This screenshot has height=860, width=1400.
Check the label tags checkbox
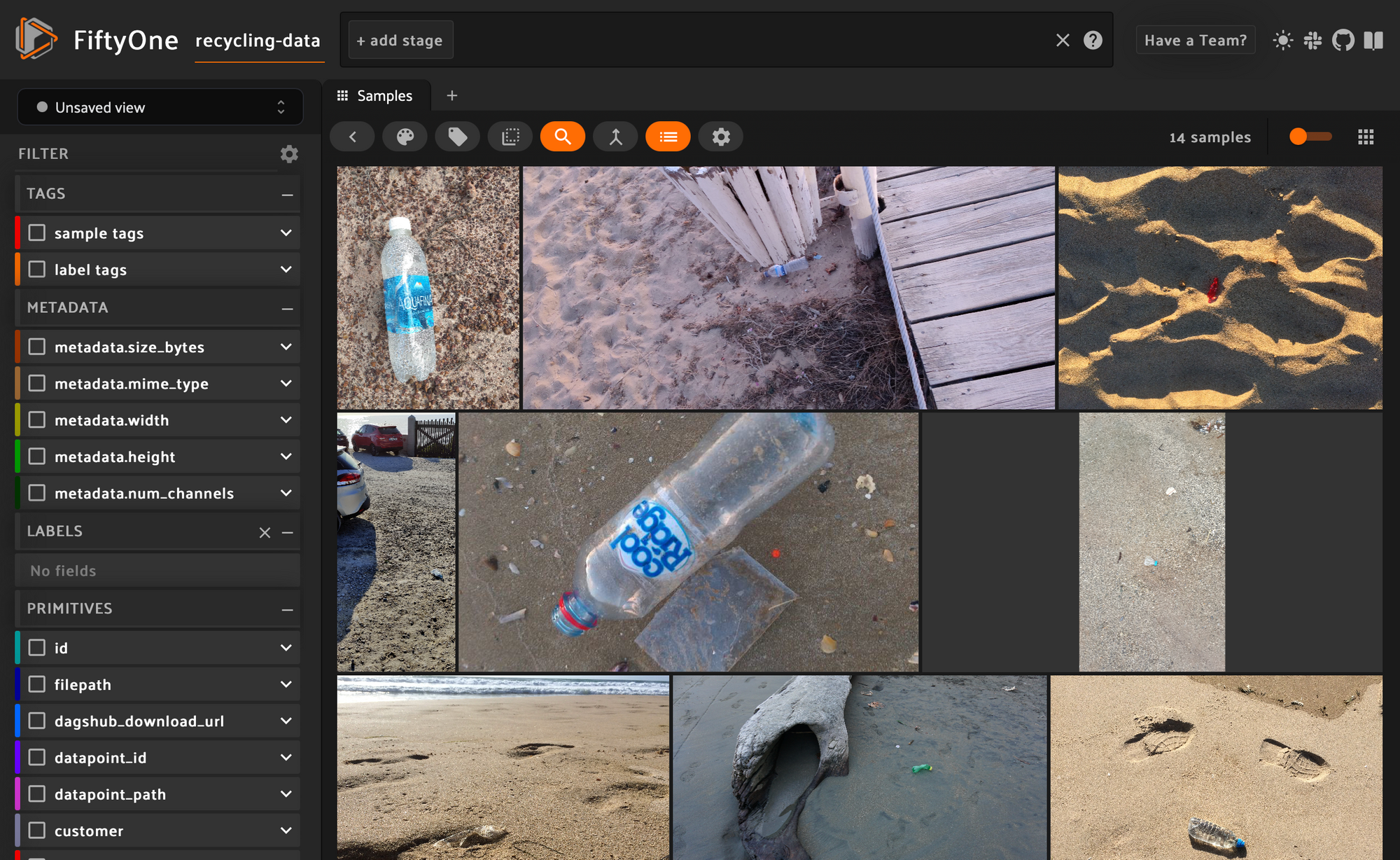tap(37, 269)
